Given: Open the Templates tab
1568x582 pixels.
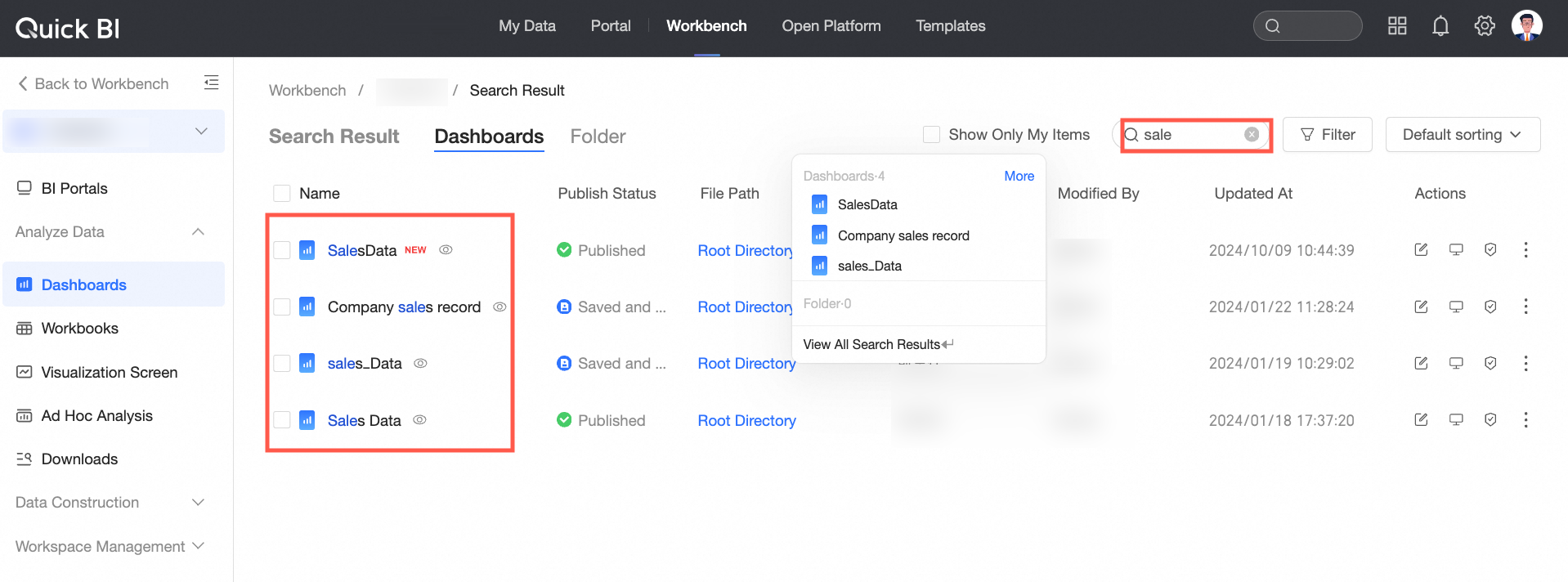Looking at the screenshot, I should coord(951,26).
